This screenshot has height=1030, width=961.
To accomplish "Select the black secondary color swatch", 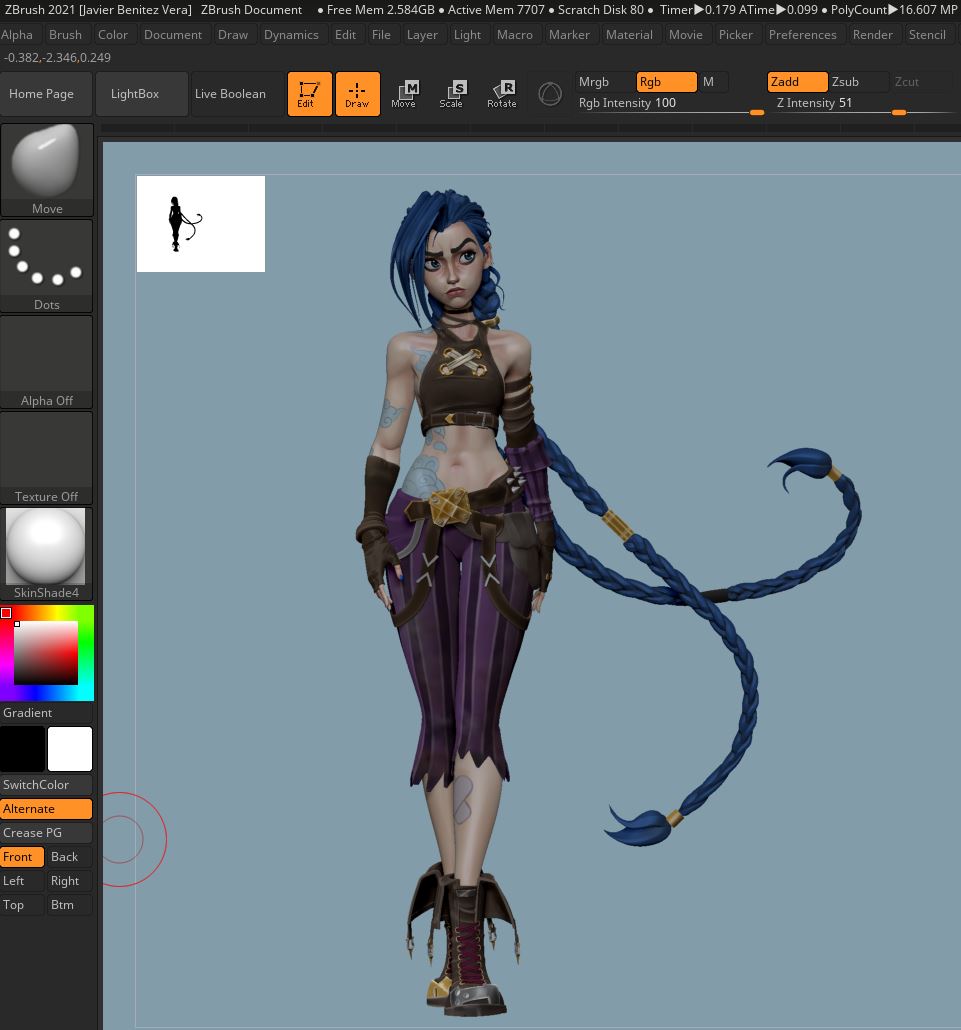I will click(22, 748).
